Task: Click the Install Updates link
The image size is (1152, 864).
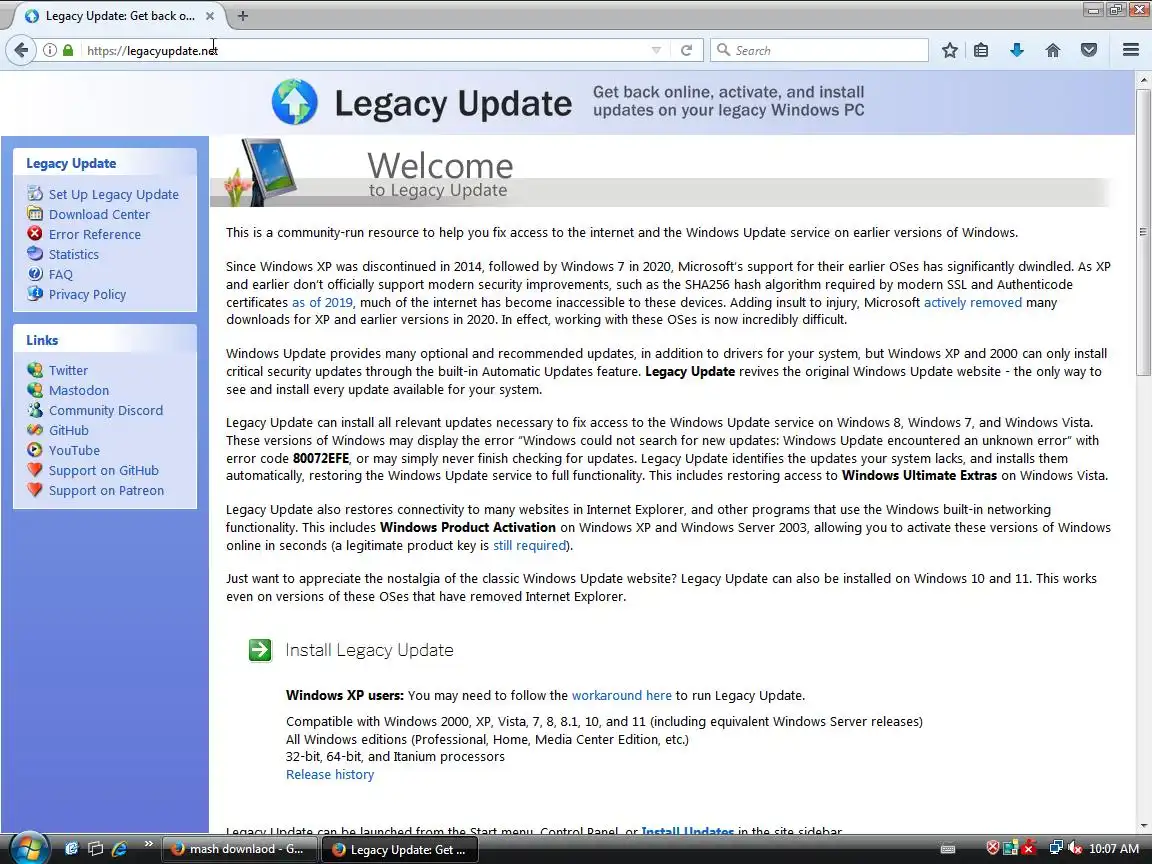Action: (688, 831)
